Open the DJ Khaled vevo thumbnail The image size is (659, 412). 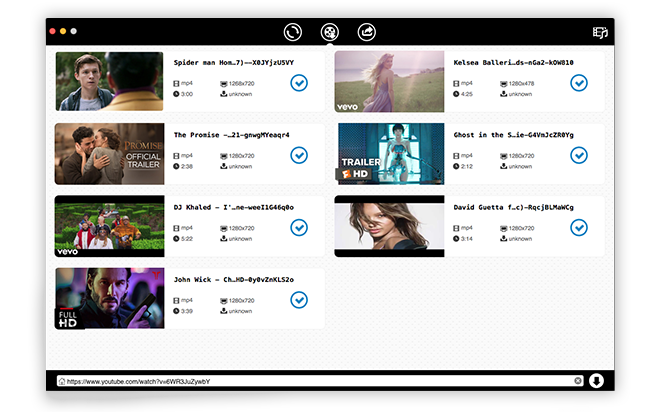(x=109, y=226)
